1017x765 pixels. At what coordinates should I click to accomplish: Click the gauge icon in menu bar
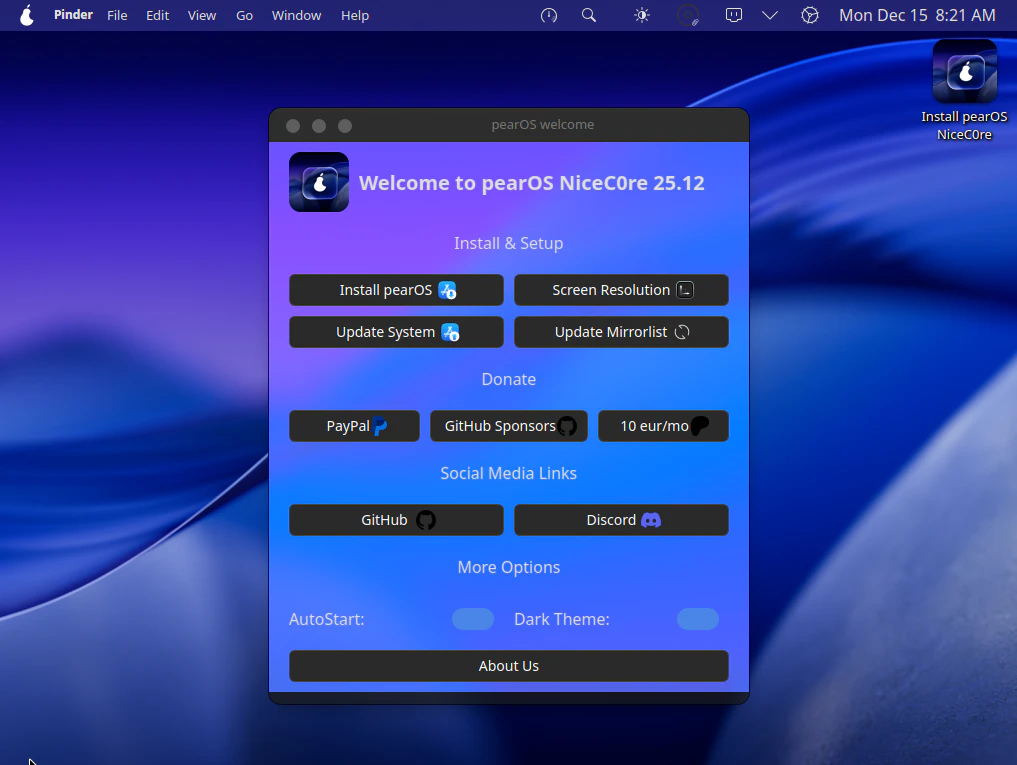[549, 15]
